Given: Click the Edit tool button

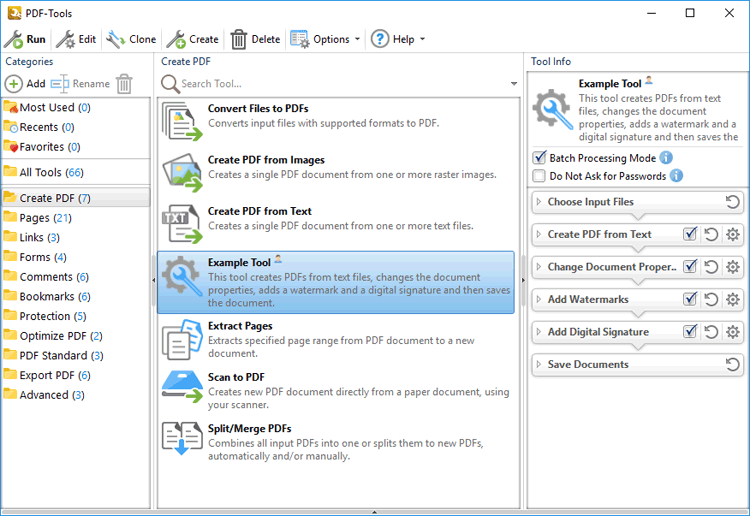Looking at the screenshot, I should [x=76, y=39].
